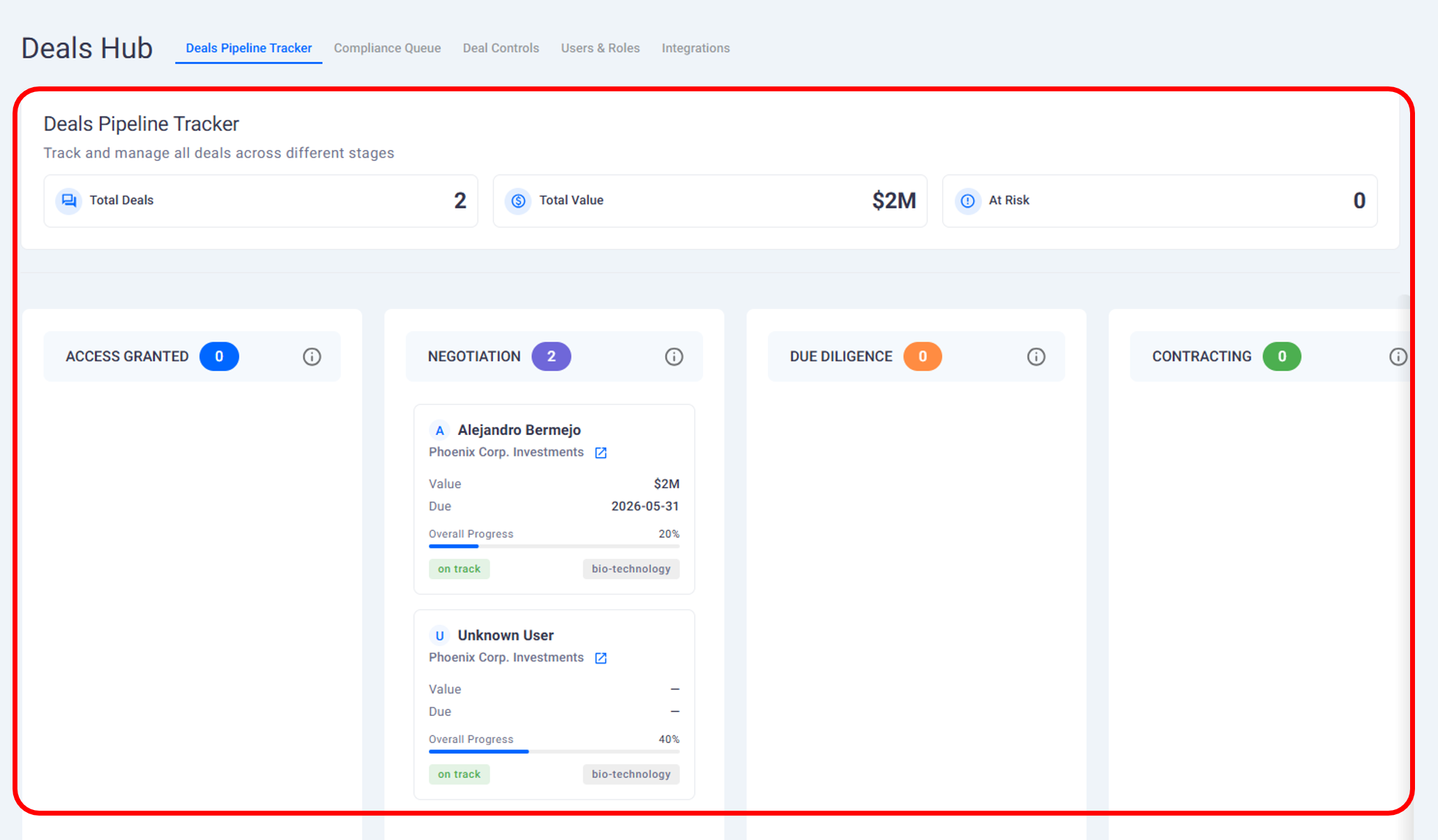Click the Total Value dollar icon
1438x840 pixels.
pyautogui.click(x=518, y=201)
